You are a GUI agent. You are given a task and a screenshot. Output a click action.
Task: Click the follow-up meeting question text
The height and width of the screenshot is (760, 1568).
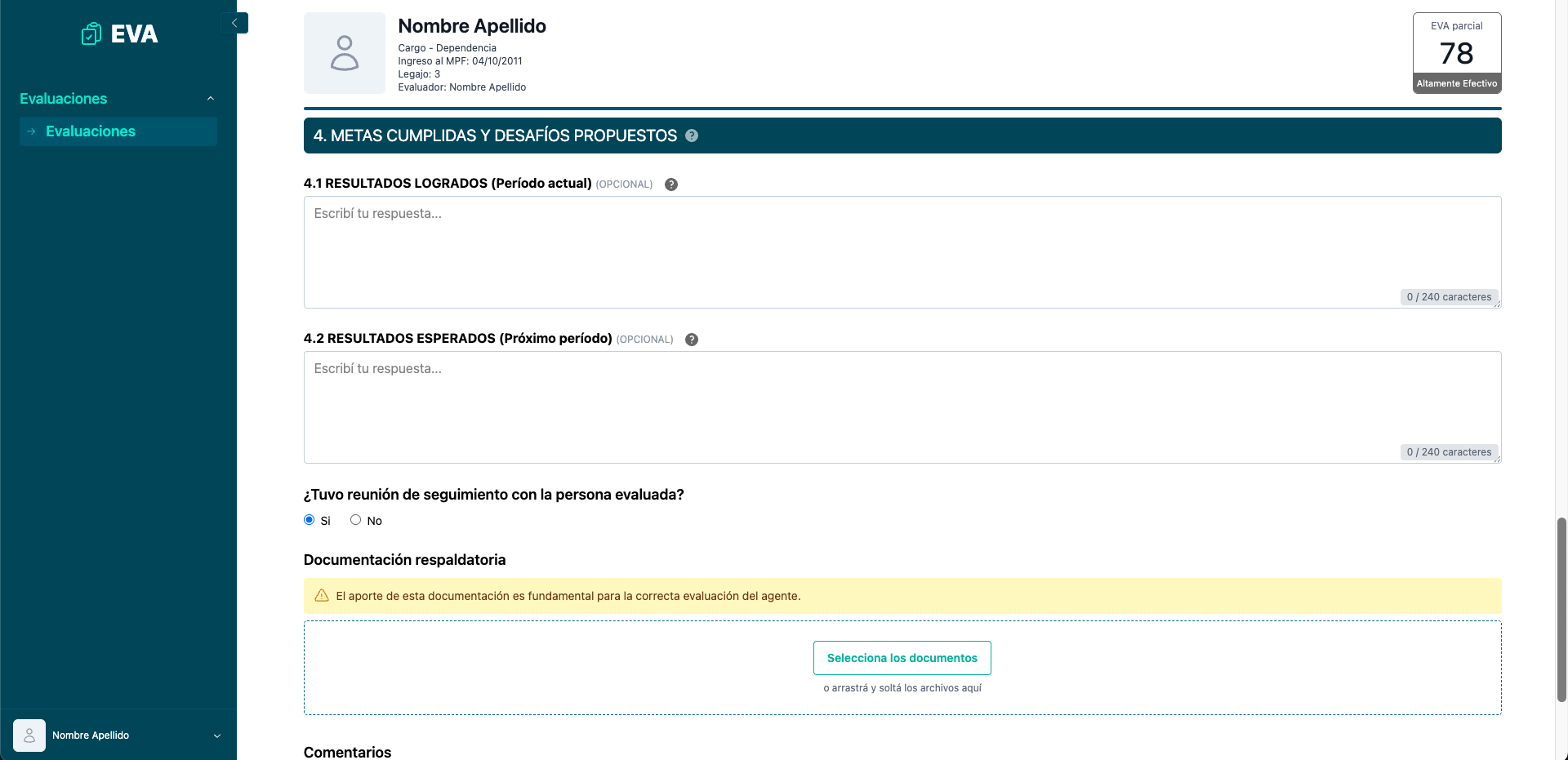[x=494, y=495]
